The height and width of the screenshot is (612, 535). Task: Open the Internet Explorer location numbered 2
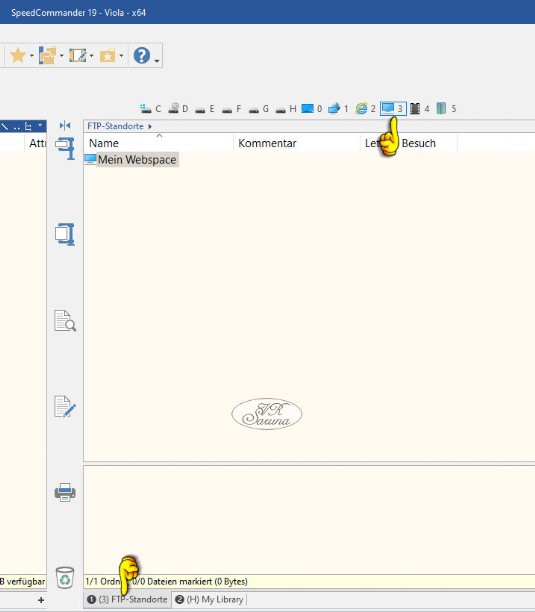(365, 109)
